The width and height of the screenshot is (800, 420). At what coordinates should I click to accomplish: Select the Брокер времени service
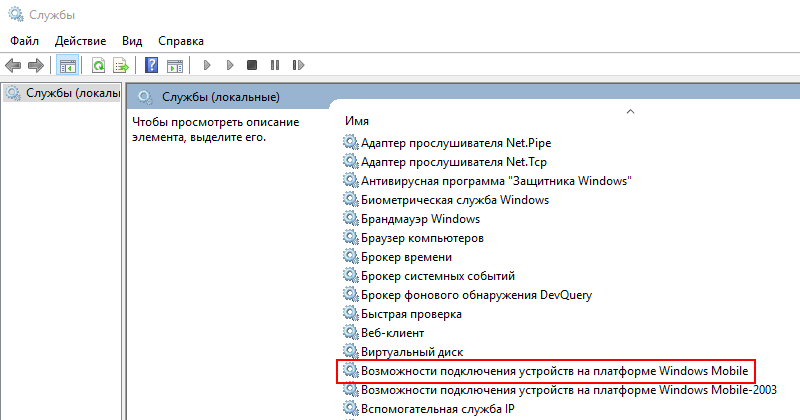coord(397,257)
